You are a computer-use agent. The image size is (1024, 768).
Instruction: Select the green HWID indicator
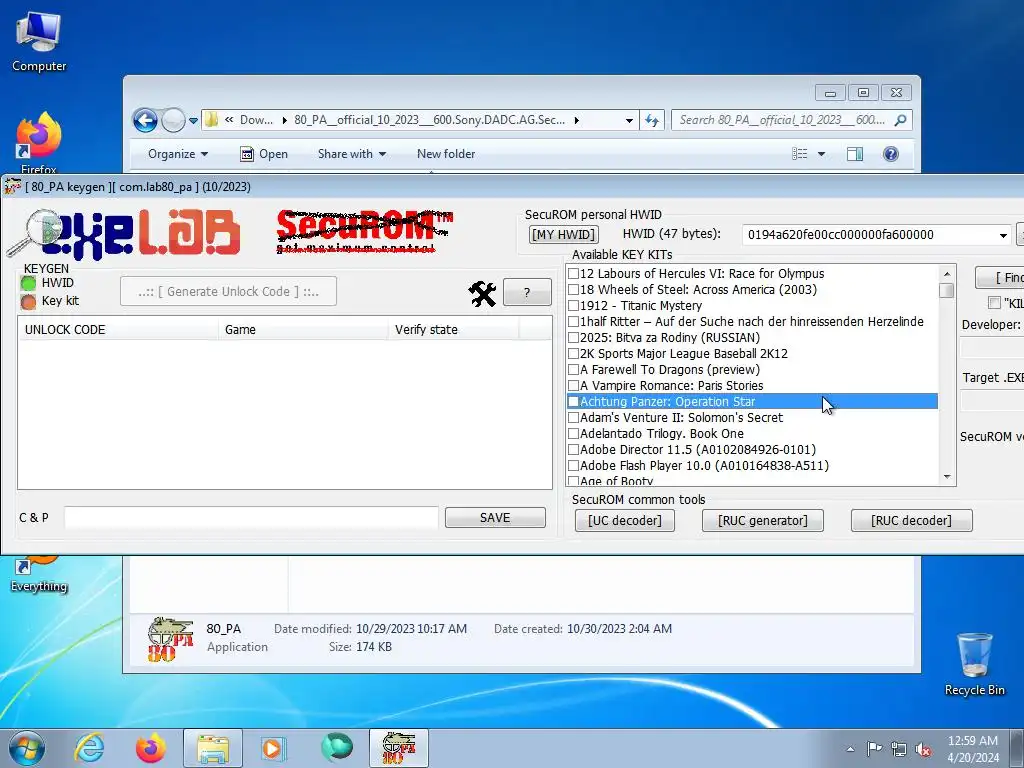tap(28, 283)
